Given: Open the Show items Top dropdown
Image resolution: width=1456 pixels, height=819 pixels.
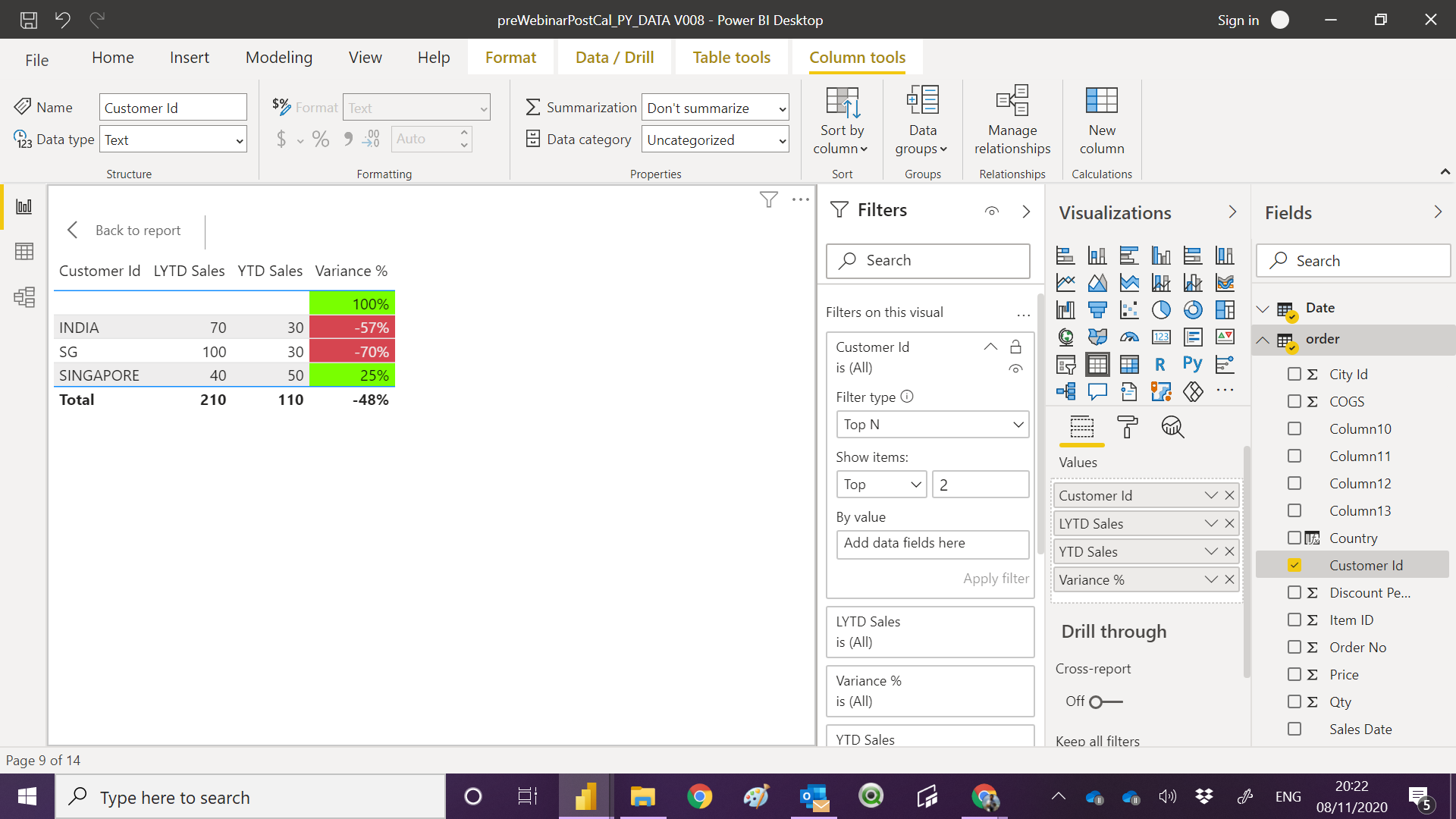Looking at the screenshot, I should [881, 485].
